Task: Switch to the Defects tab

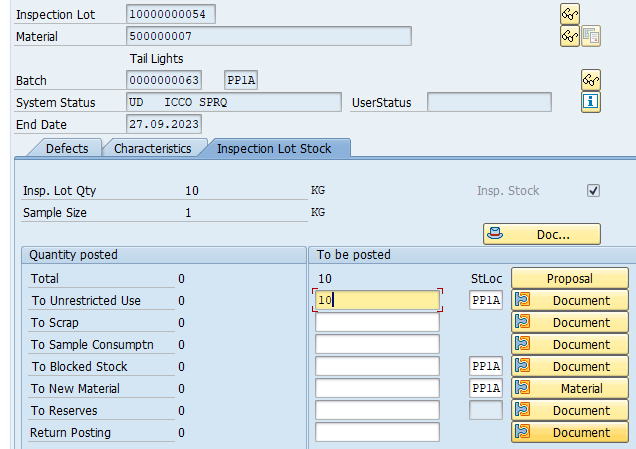Action: pyautogui.click(x=67, y=148)
